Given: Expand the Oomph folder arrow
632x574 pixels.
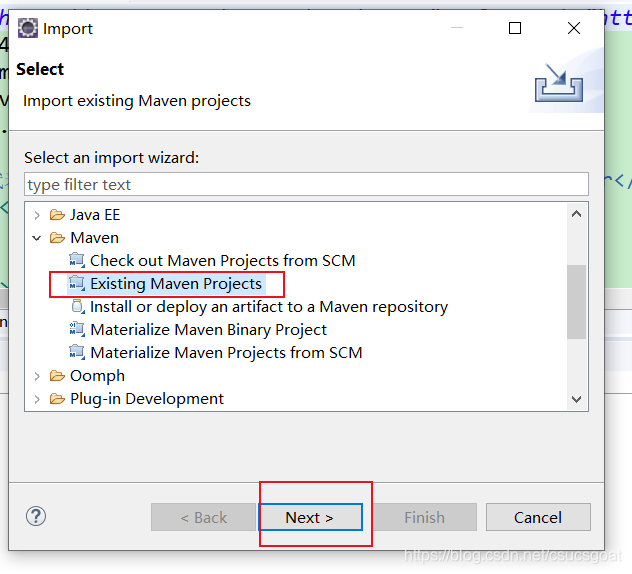Looking at the screenshot, I should click(x=37, y=376).
